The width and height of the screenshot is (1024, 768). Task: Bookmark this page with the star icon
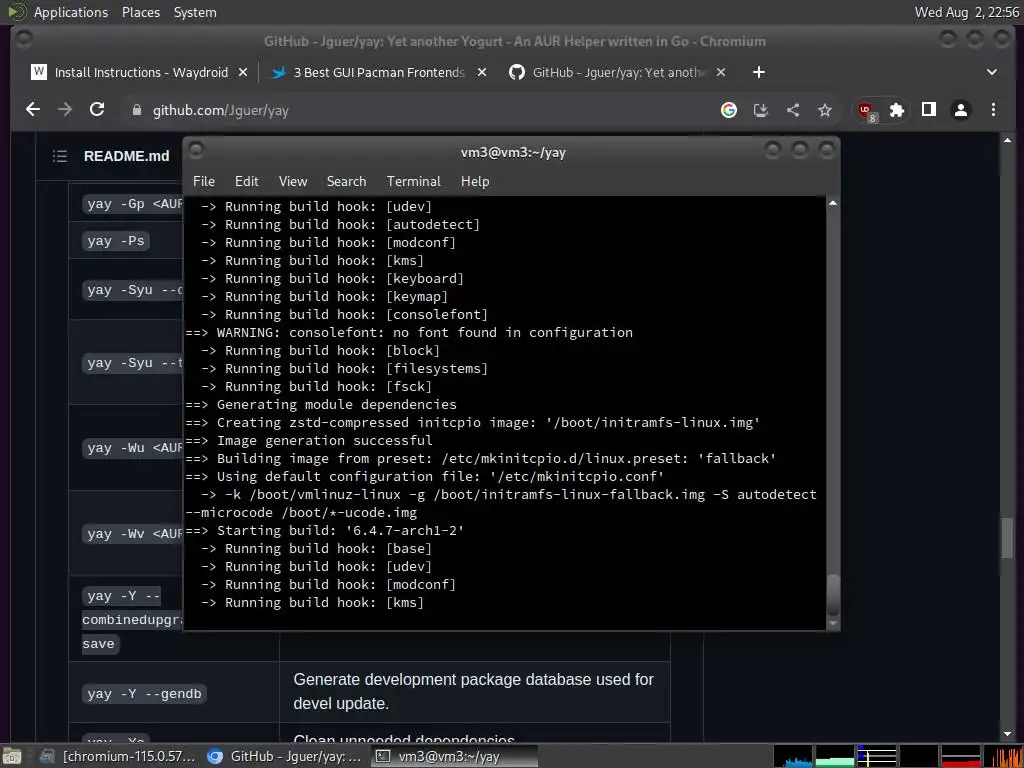coord(825,110)
